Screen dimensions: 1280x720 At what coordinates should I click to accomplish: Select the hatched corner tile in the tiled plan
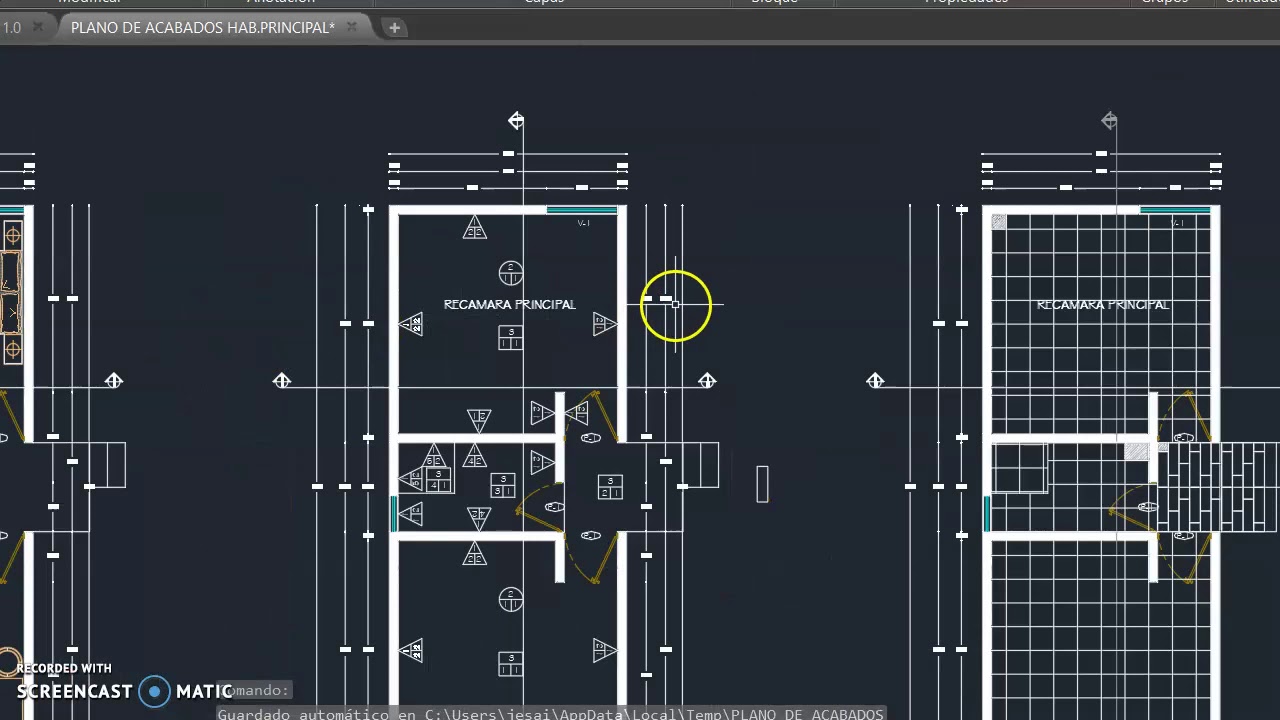point(999,221)
